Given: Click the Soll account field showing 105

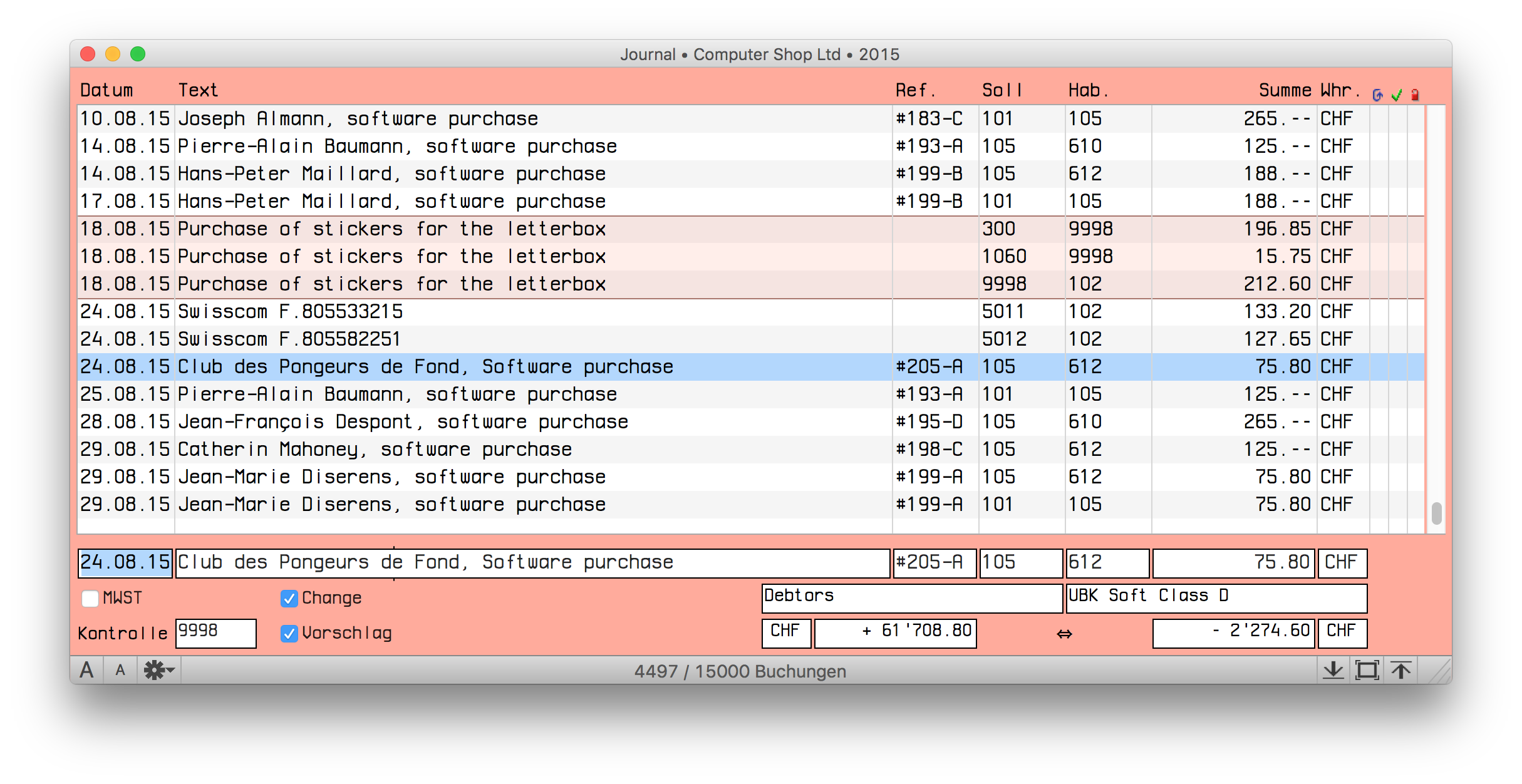Looking at the screenshot, I should pyautogui.click(x=1020, y=562).
